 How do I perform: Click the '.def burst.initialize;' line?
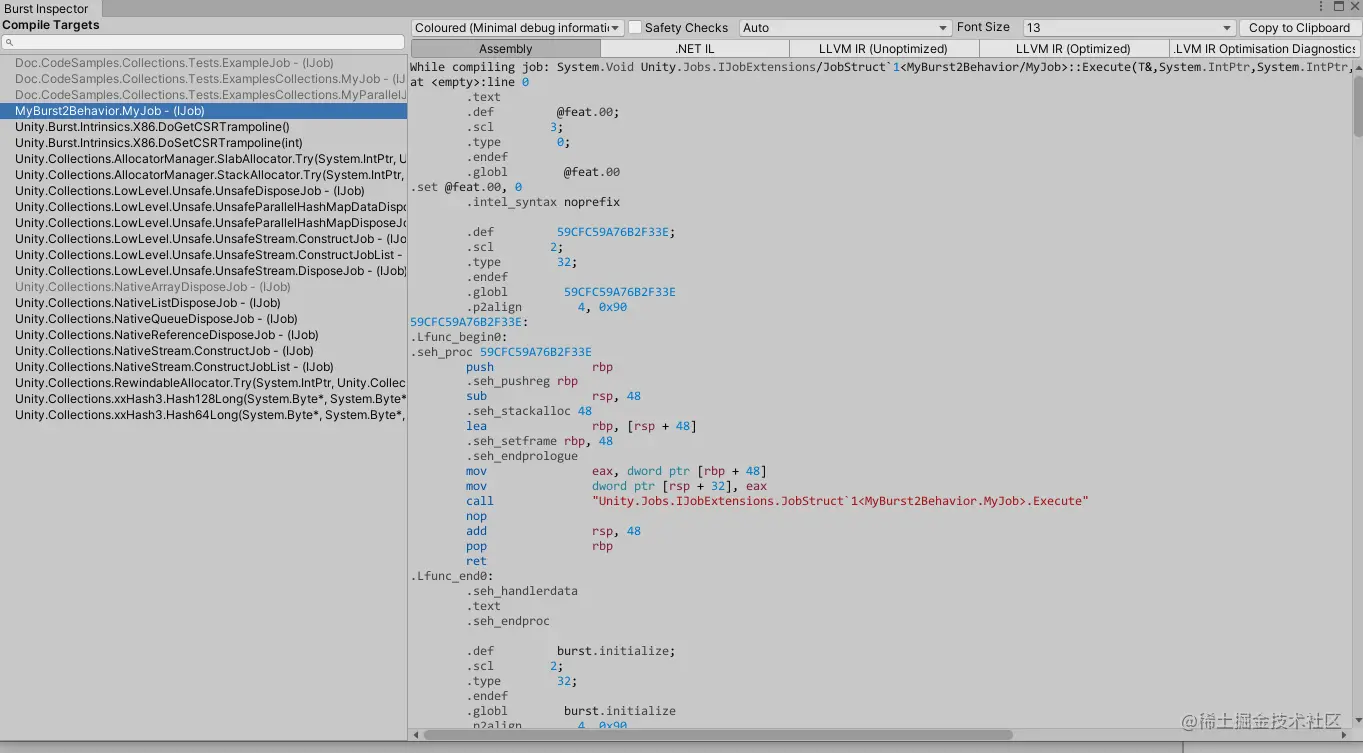pyautogui.click(x=571, y=651)
